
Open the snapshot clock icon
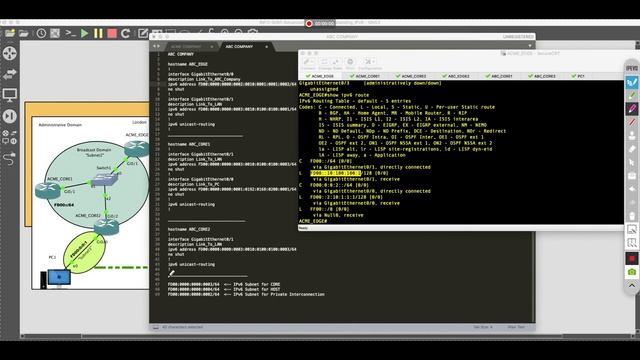pos(41,33)
